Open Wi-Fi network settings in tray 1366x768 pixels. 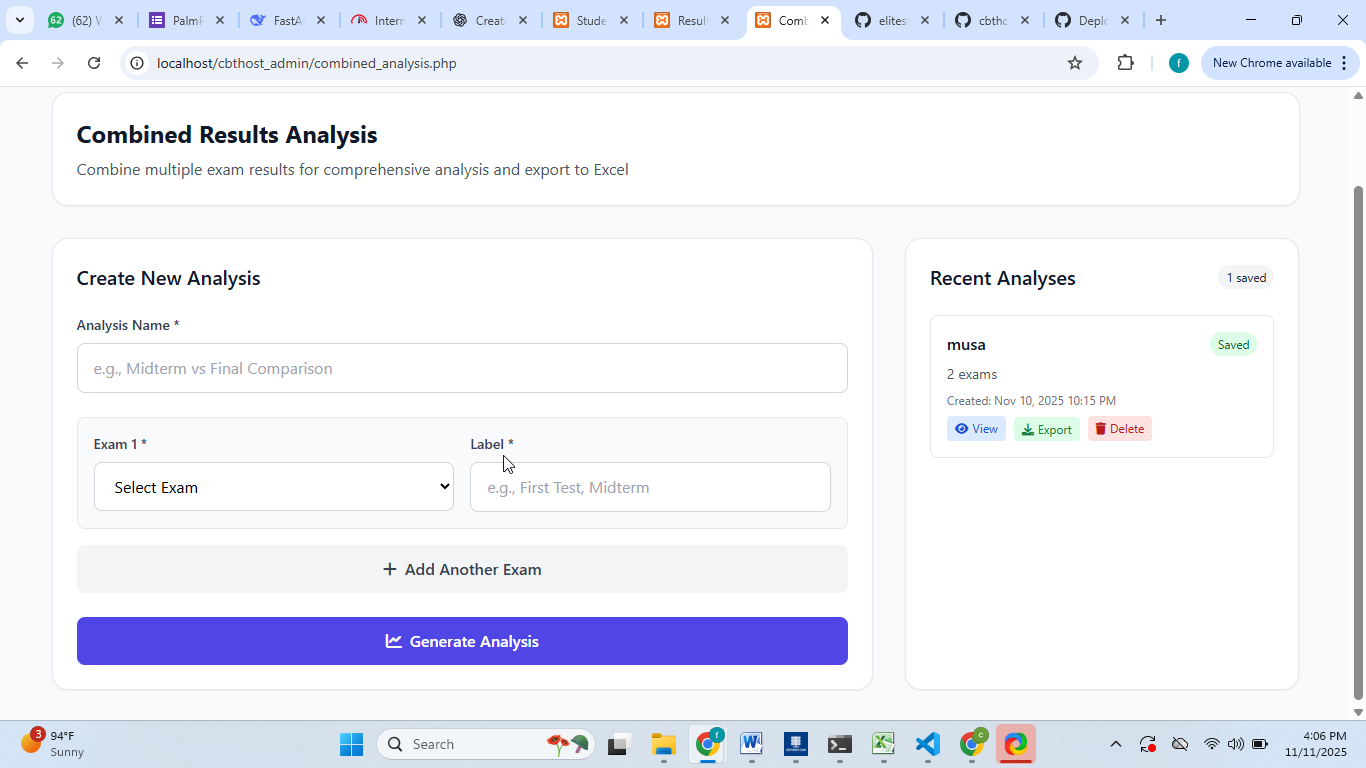click(x=1211, y=744)
